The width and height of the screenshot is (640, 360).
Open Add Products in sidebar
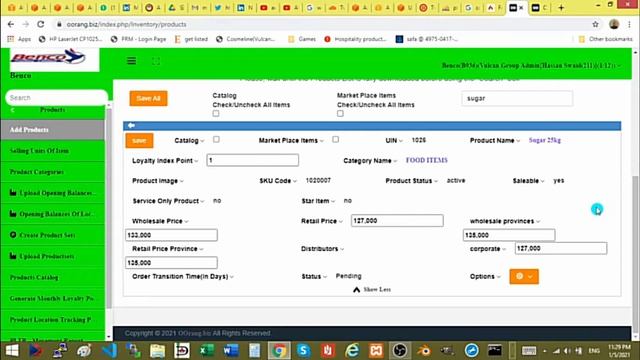(53, 130)
